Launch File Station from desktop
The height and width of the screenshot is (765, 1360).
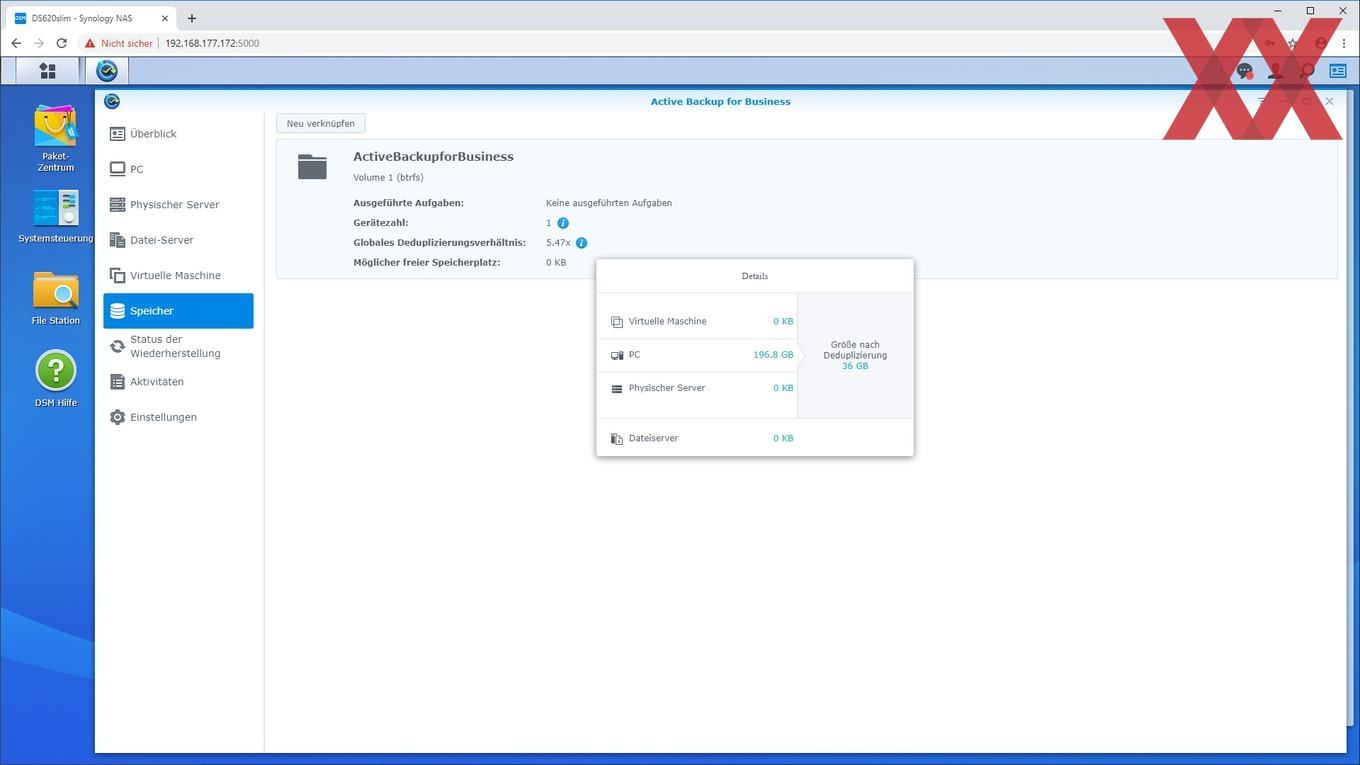[x=55, y=298]
